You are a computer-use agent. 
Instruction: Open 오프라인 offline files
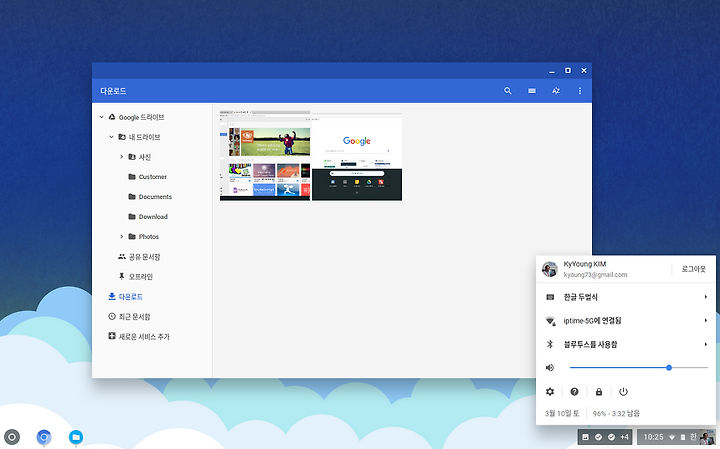tap(141, 276)
